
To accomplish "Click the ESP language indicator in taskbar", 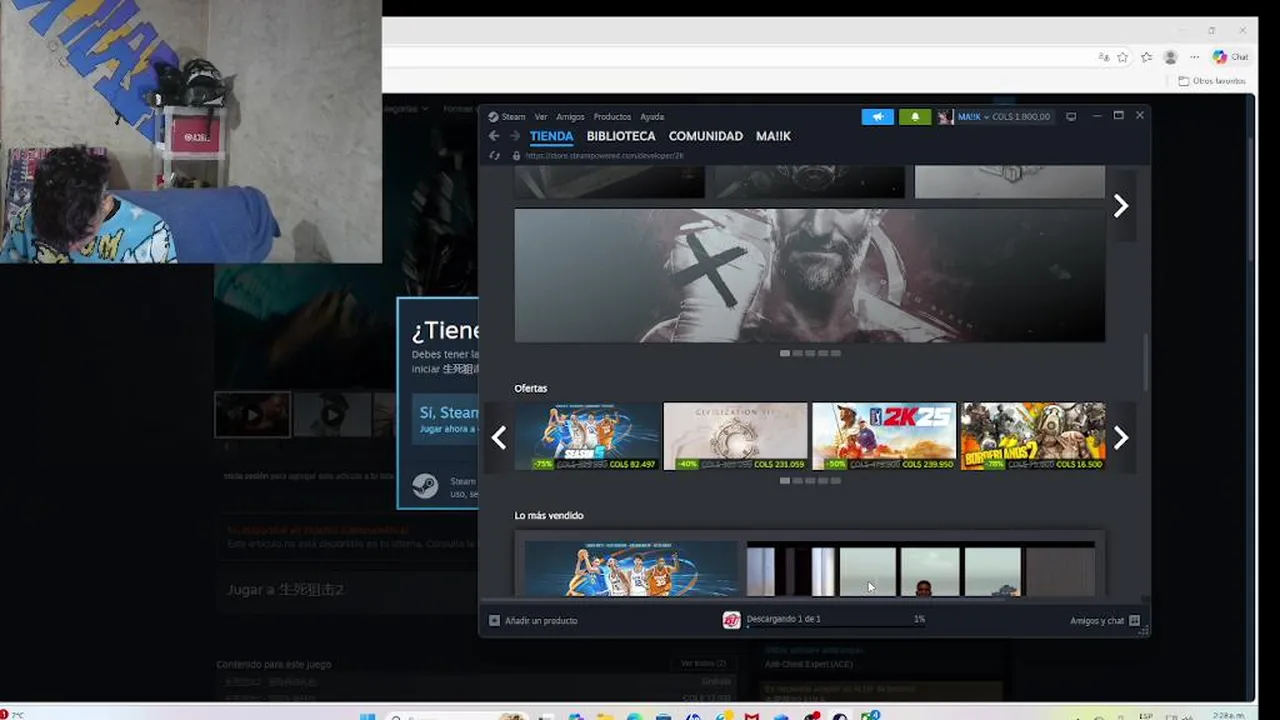I will [x=1146, y=716].
